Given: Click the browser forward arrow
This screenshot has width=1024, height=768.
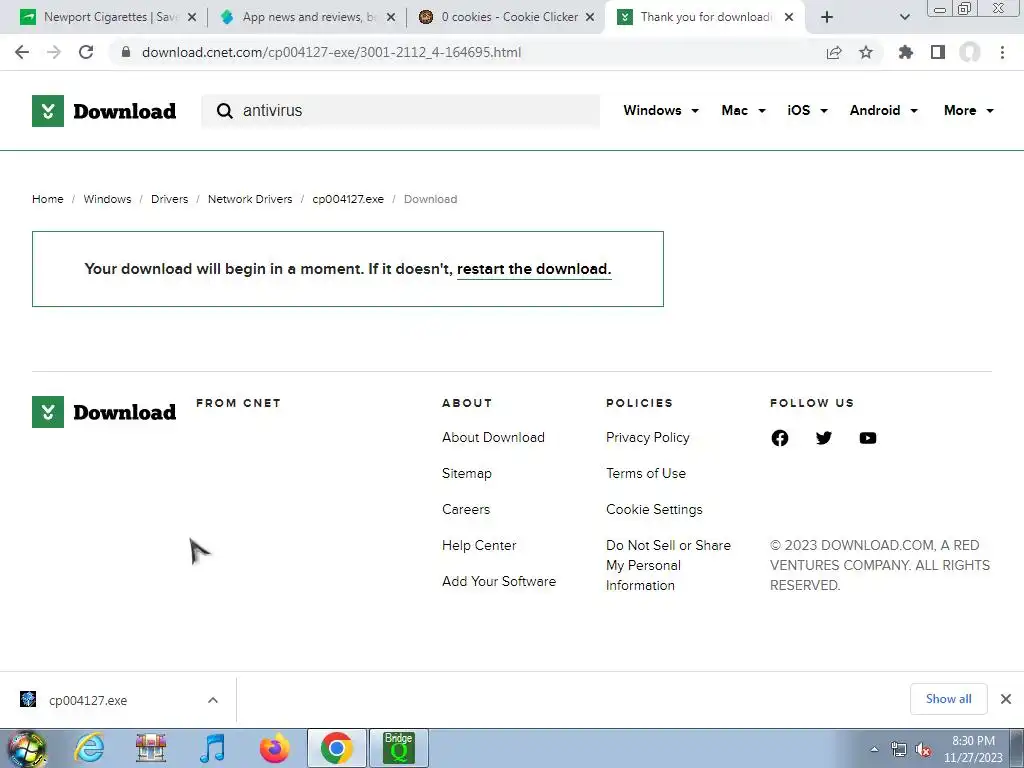Looking at the screenshot, I should point(54,52).
